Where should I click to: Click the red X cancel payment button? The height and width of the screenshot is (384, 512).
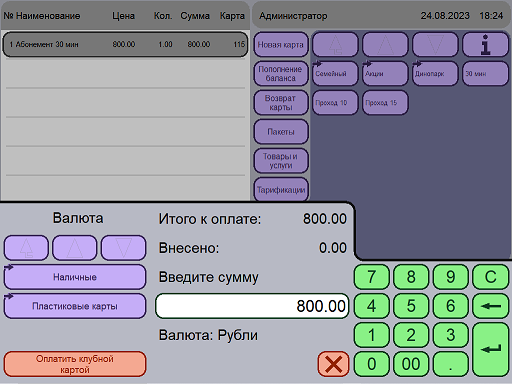point(333,364)
